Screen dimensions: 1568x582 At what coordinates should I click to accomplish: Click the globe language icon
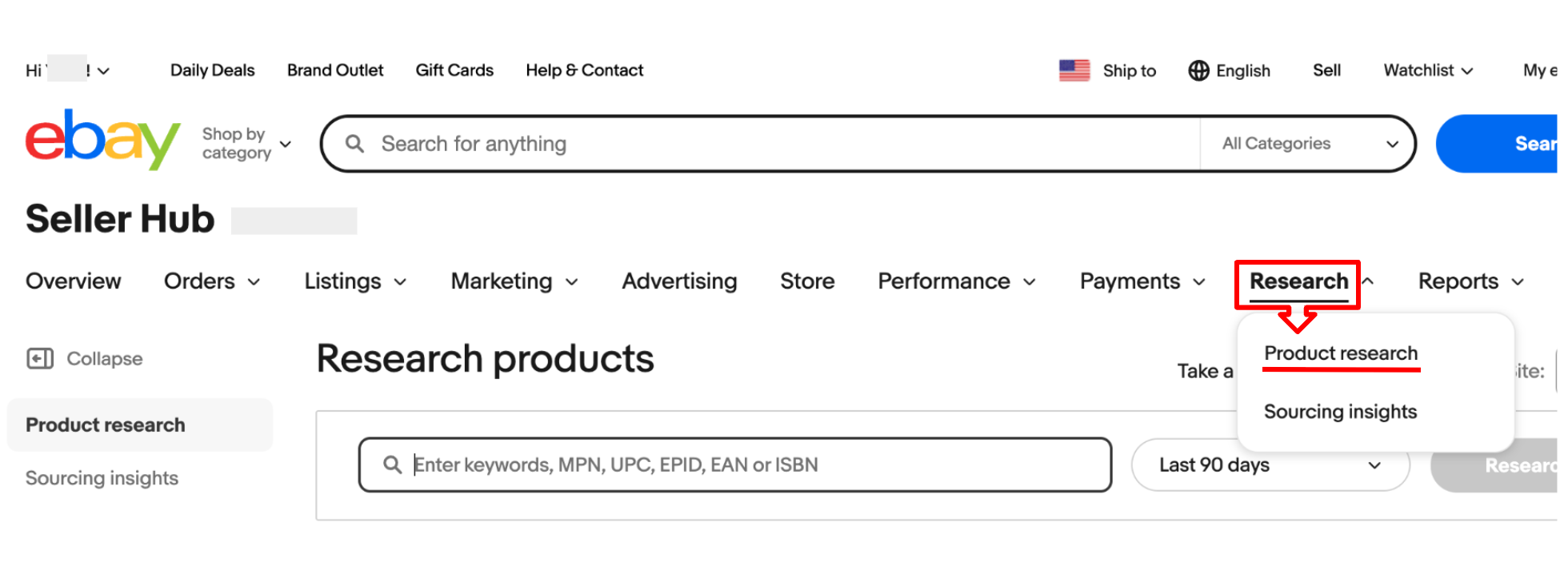[x=1198, y=70]
